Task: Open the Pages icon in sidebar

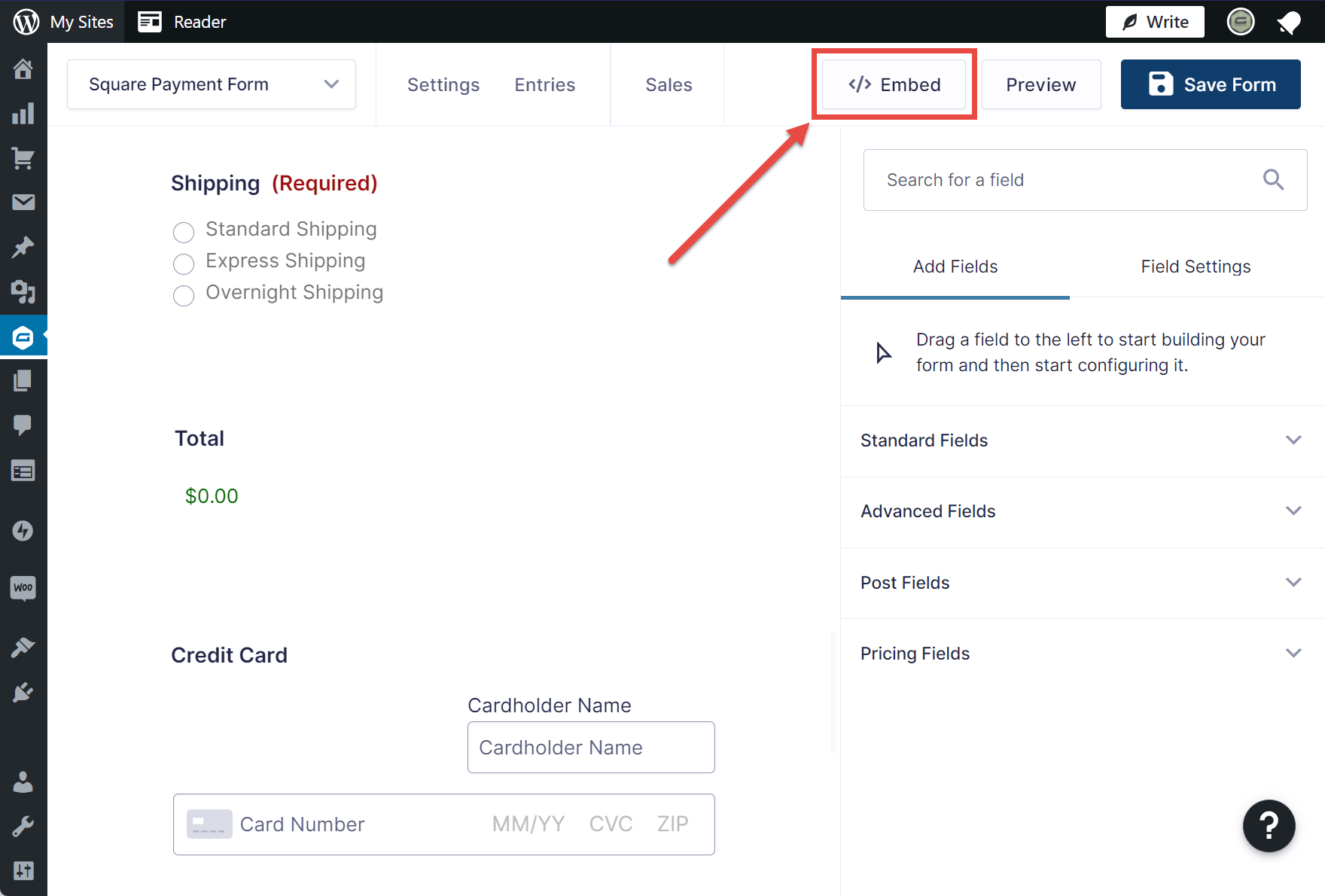Action: [x=23, y=380]
